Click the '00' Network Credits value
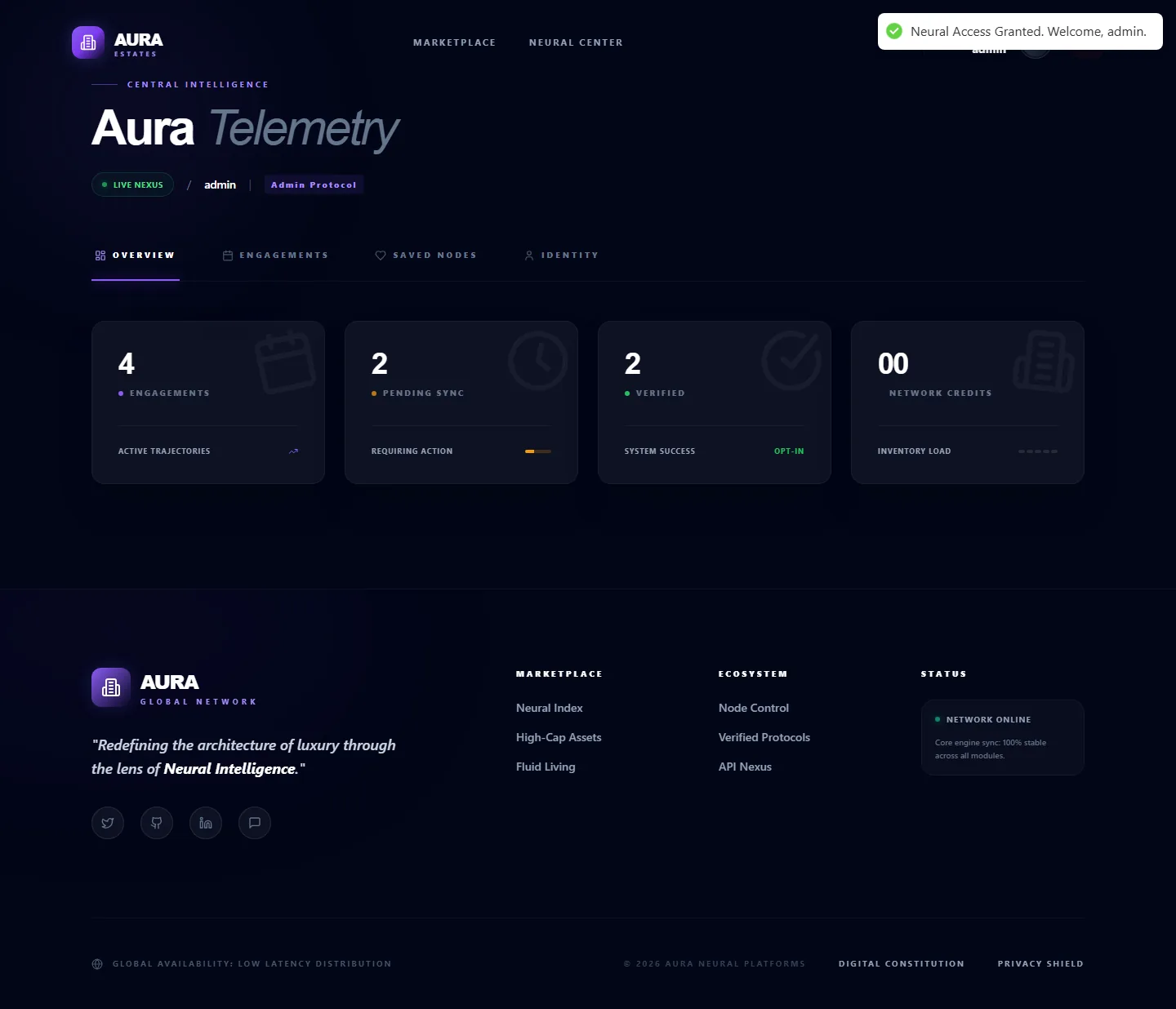Image resolution: width=1176 pixels, height=1009 pixels. 893,363
